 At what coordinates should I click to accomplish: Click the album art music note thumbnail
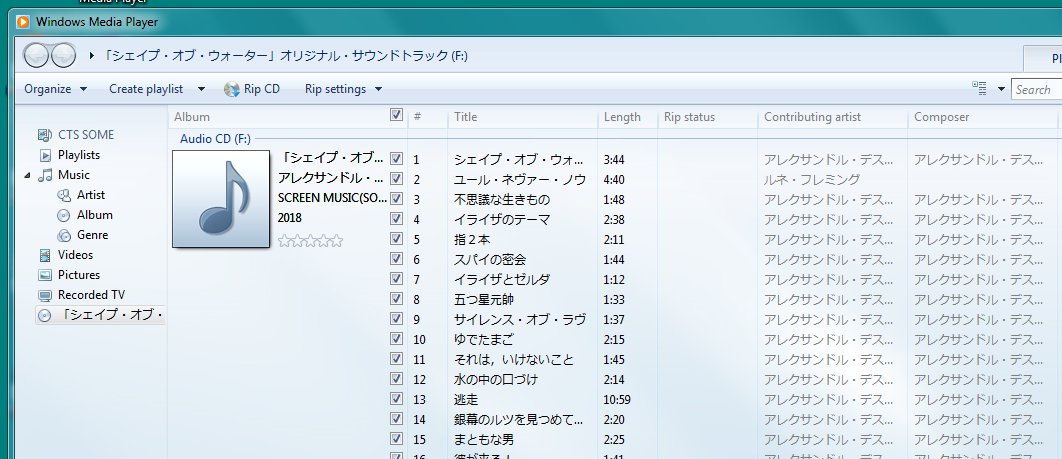tap(221, 198)
